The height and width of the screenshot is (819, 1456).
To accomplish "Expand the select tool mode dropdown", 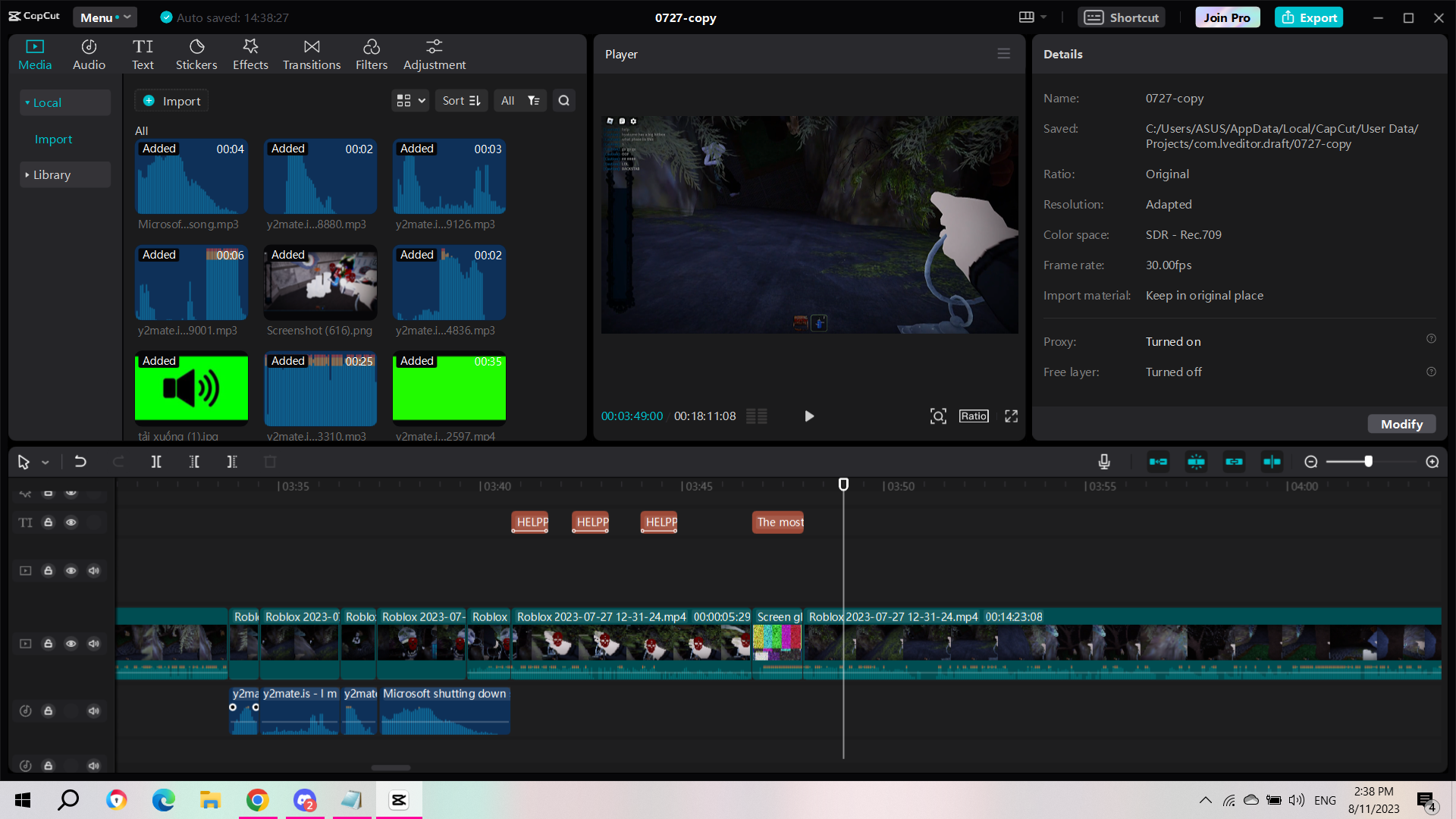I will point(45,462).
